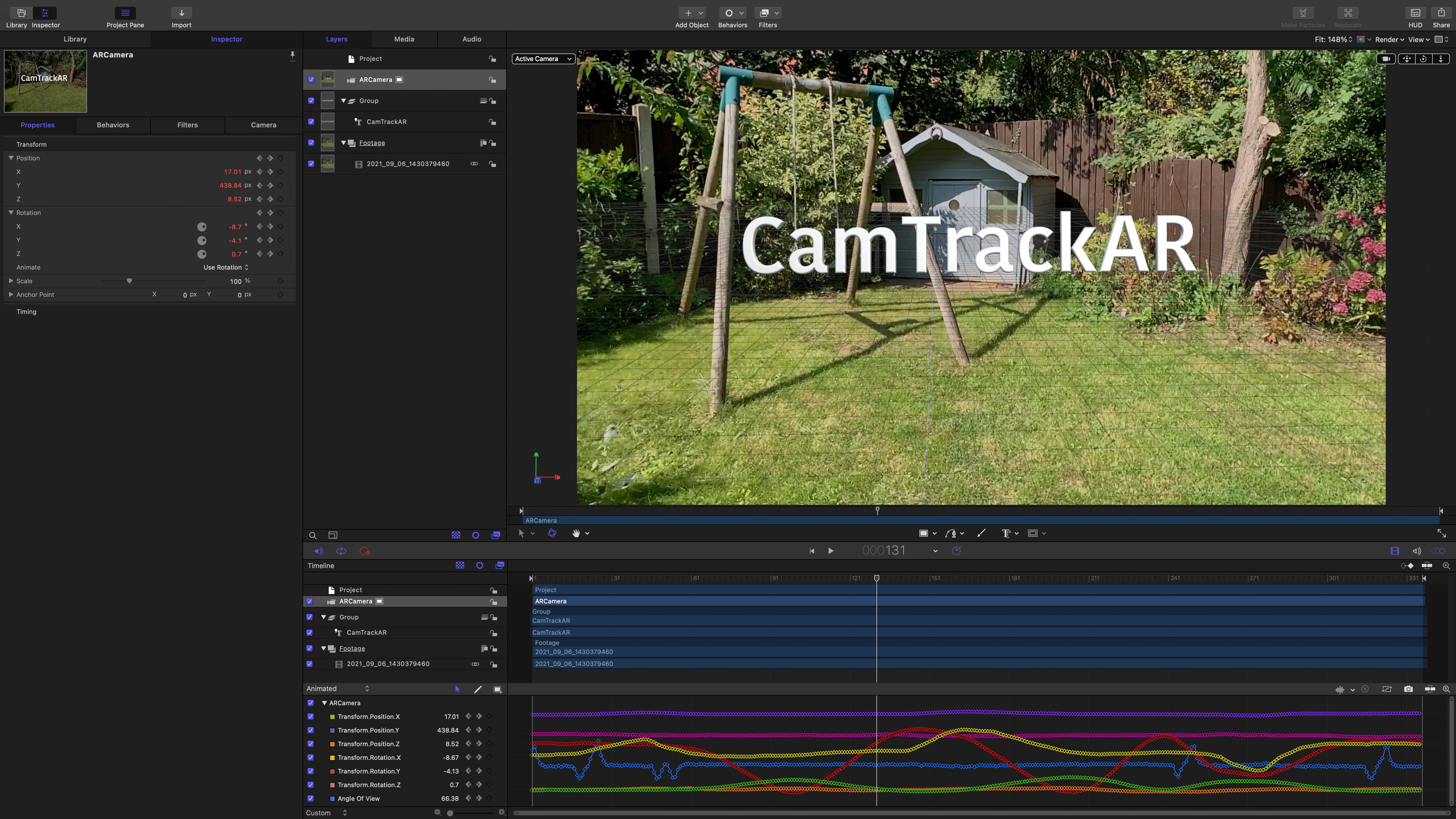Uncheck the Transform.Position.X curve checkbox
This screenshot has height=819, width=1456.
pos(310,717)
